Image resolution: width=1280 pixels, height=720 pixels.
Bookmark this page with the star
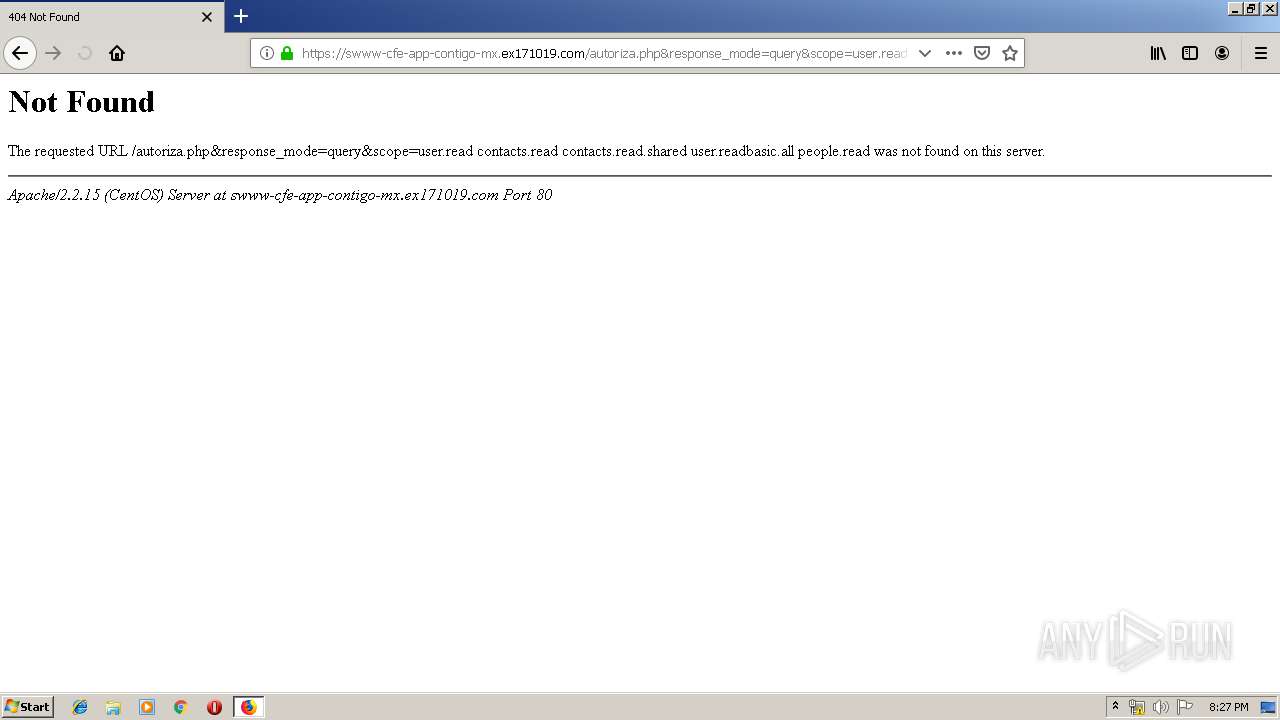coord(1010,53)
